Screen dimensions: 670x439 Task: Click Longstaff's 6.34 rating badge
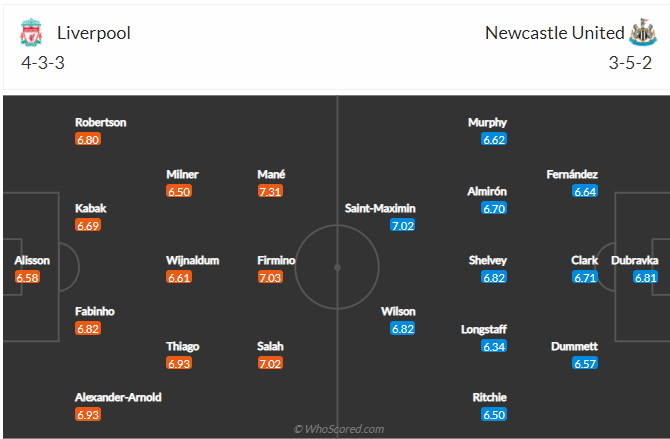494,346
